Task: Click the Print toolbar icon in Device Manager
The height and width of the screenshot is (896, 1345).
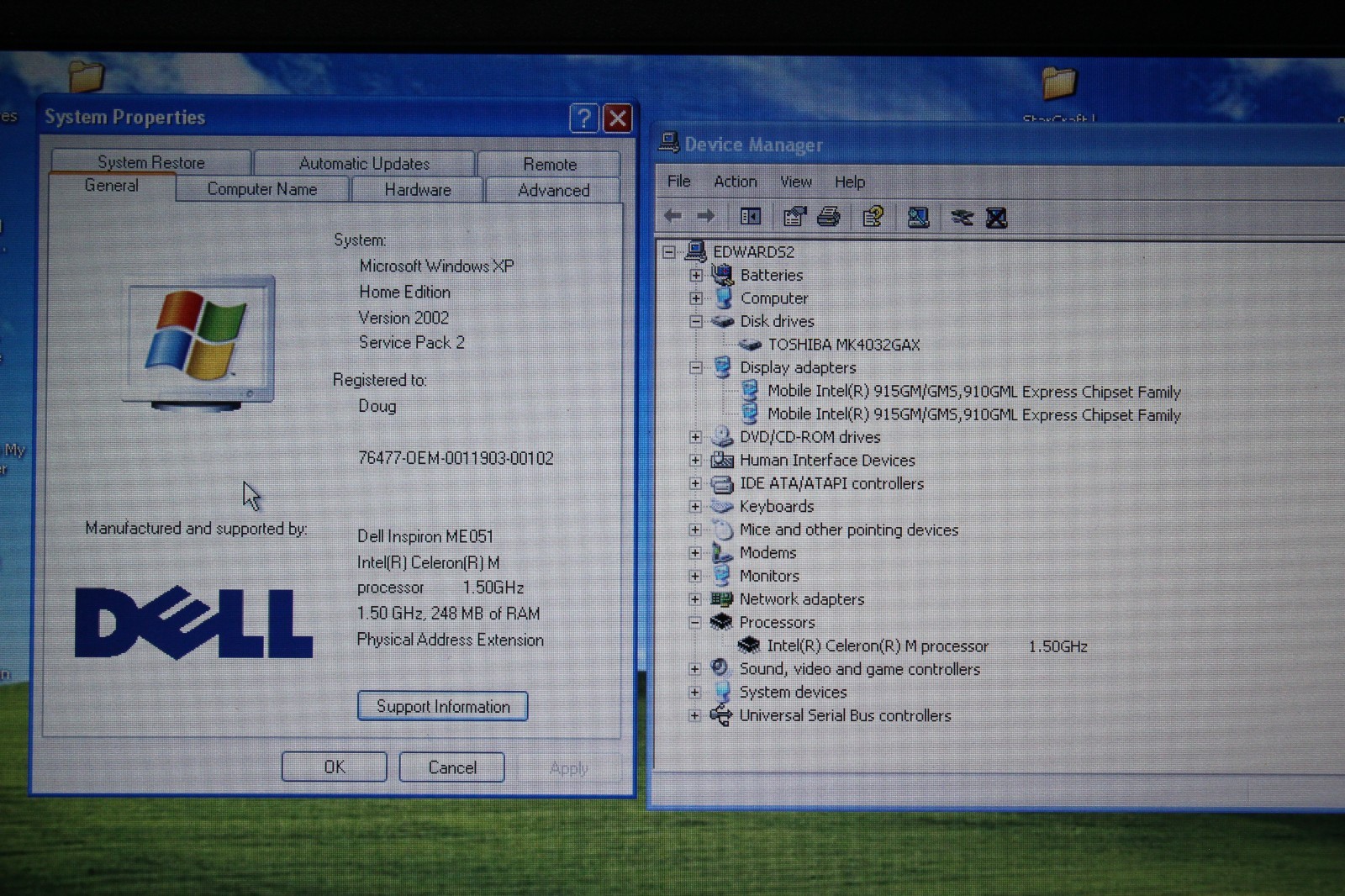Action: coord(829,217)
